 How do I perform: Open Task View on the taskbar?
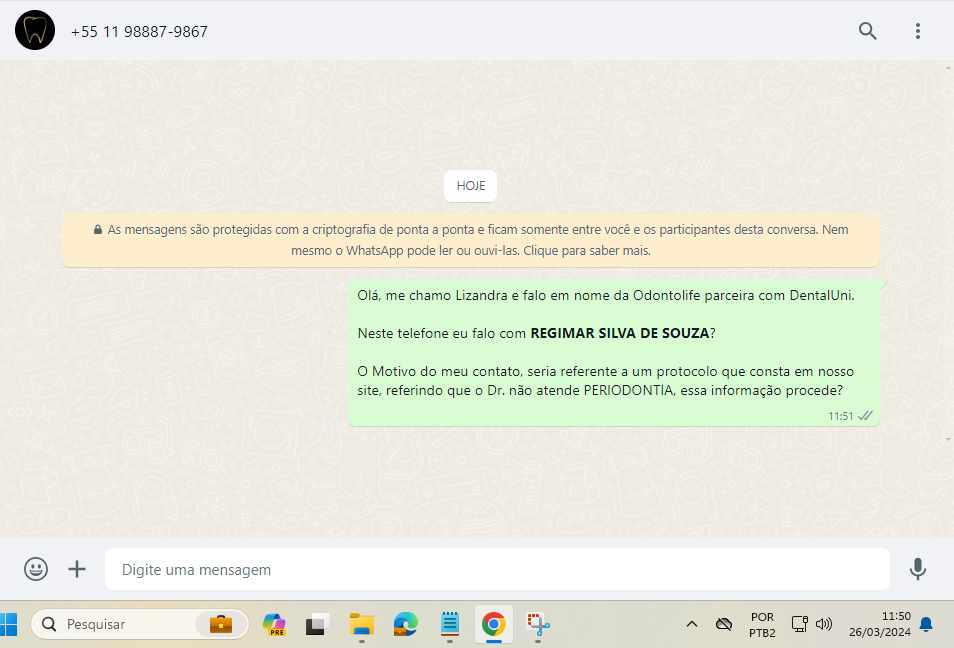pyautogui.click(x=317, y=624)
